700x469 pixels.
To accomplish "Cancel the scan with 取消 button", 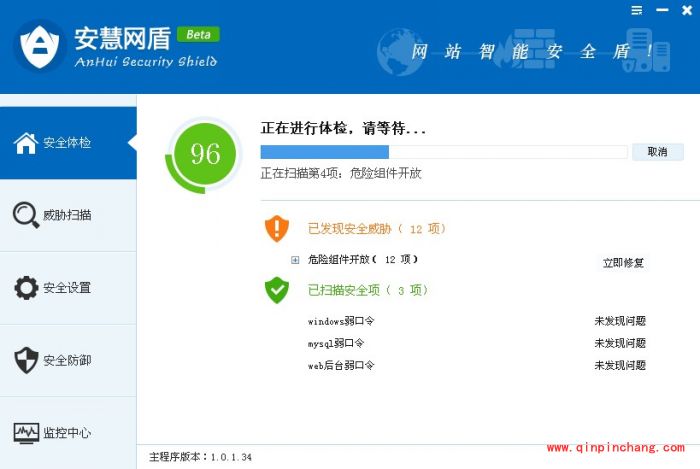I will tap(658, 152).
